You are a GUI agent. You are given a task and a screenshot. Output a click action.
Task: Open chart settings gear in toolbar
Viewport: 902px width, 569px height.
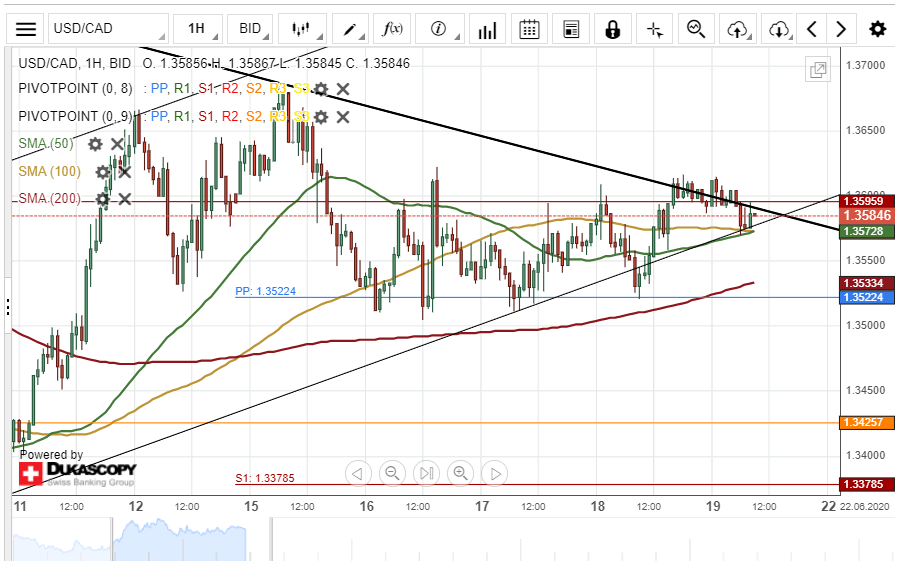click(877, 29)
